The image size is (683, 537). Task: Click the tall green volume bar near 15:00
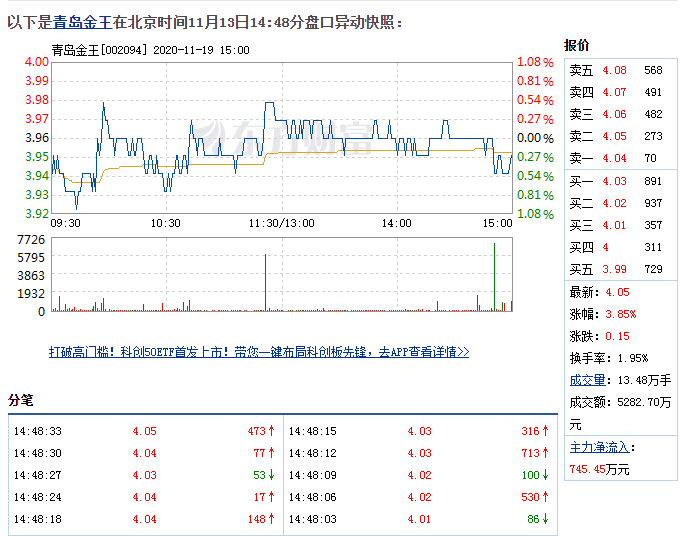(x=494, y=277)
